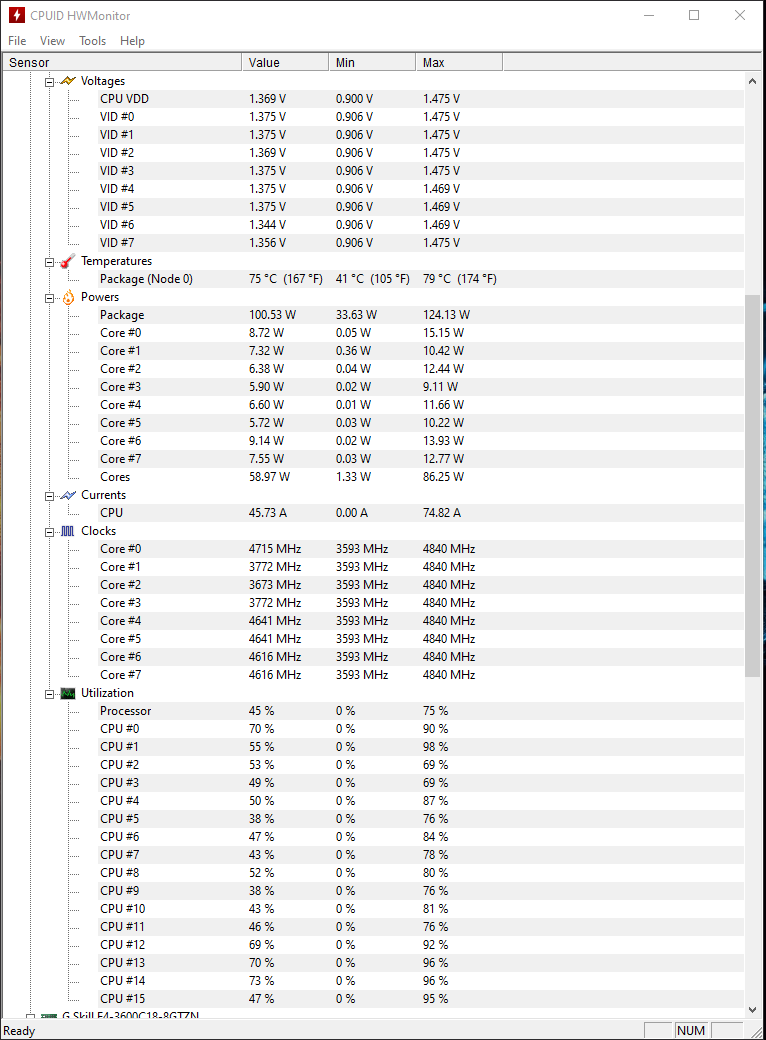Click the Utilization graph icon
The image size is (766, 1040).
point(68,693)
